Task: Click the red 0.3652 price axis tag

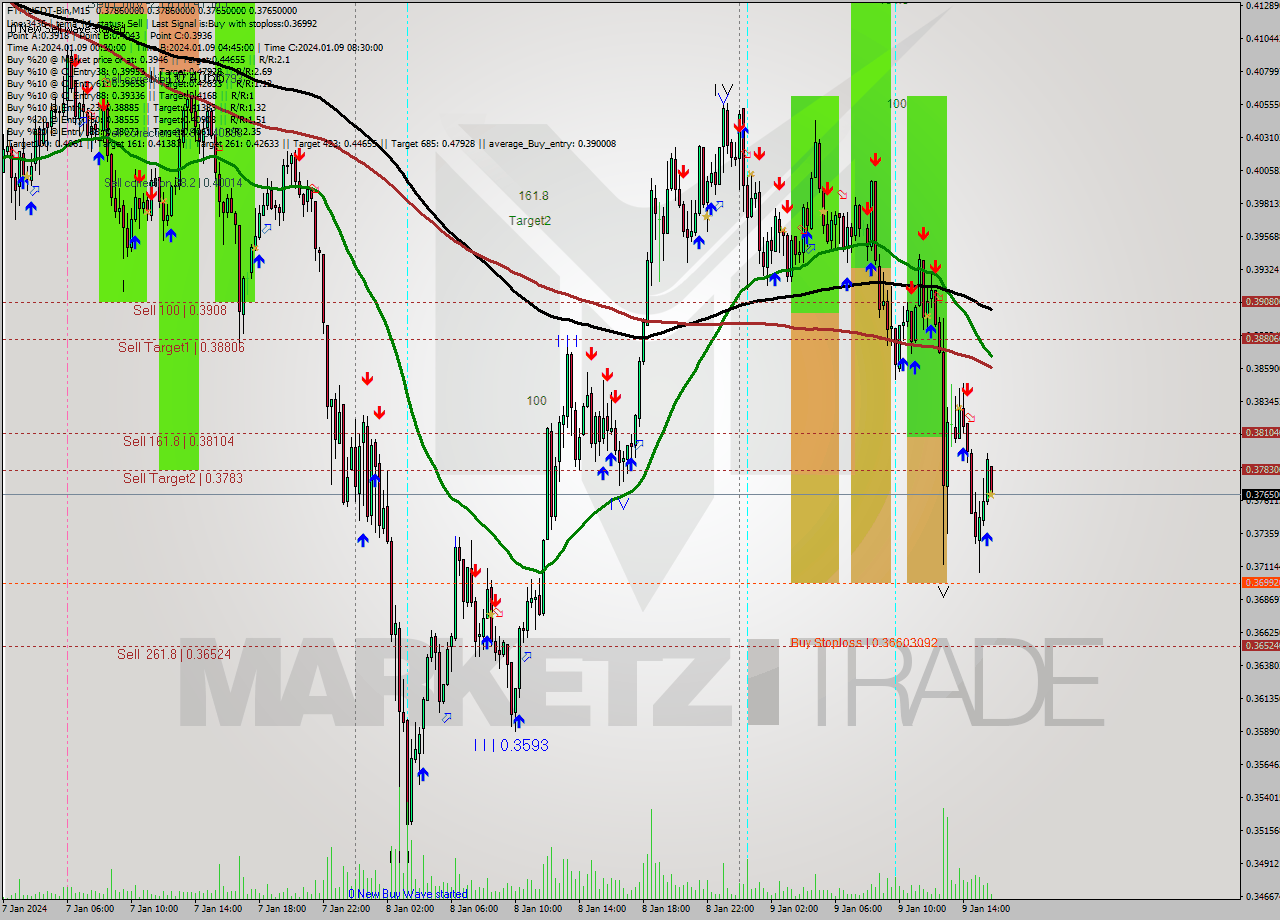Action: pos(1260,645)
